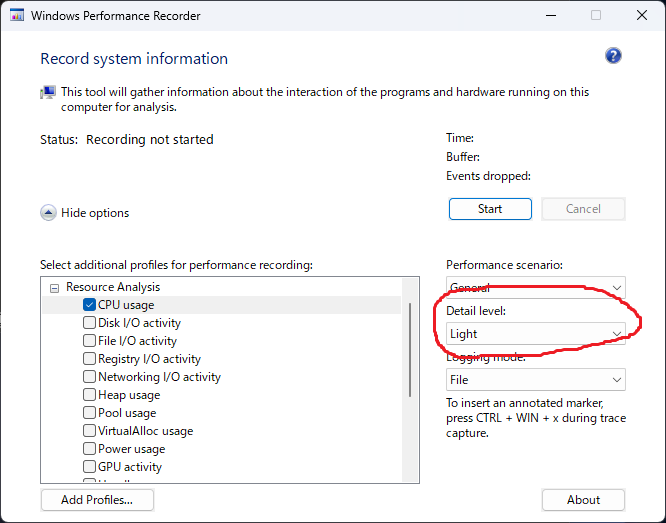Open the Logging mode dropdown showing File
The height and width of the screenshot is (523, 666).
point(536,379)
